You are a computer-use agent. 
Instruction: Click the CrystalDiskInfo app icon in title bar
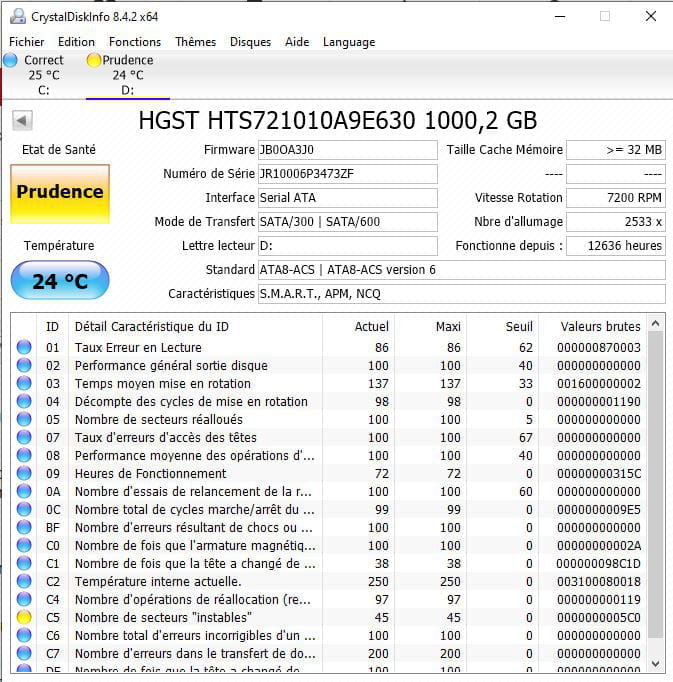point(17,17)
